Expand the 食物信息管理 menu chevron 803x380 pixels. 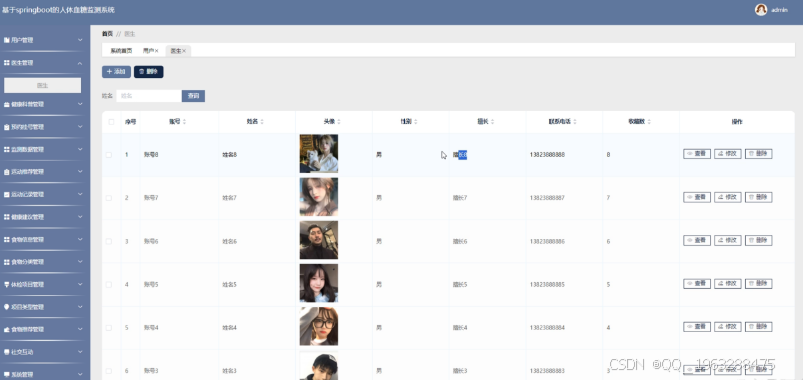[x=80, y=239]
